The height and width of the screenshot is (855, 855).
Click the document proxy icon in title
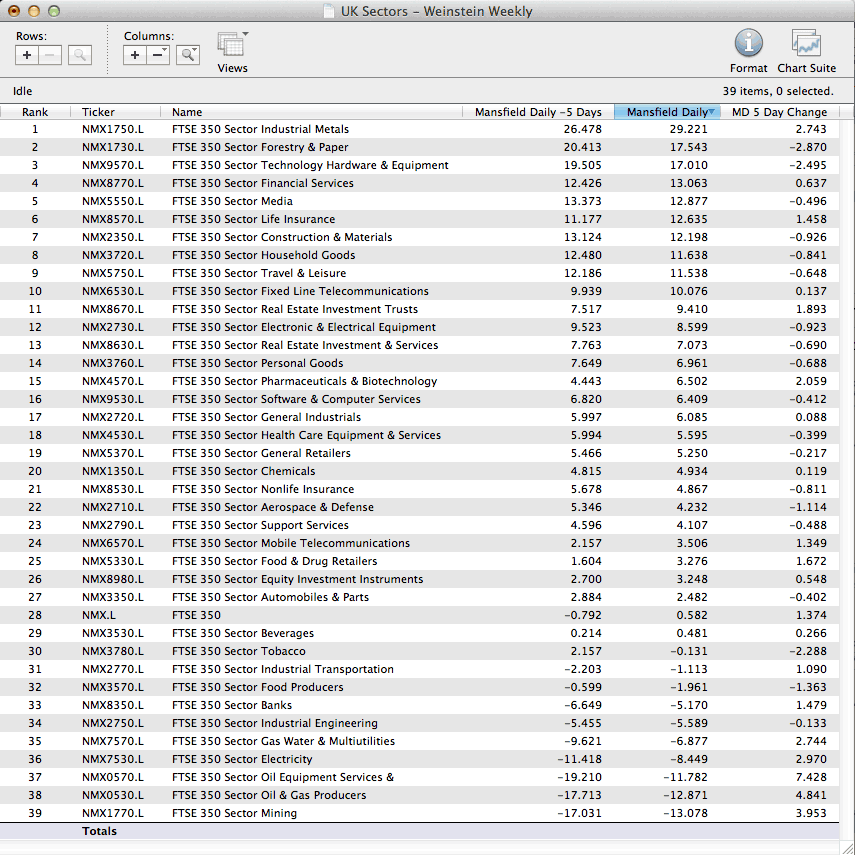[329, 12]
